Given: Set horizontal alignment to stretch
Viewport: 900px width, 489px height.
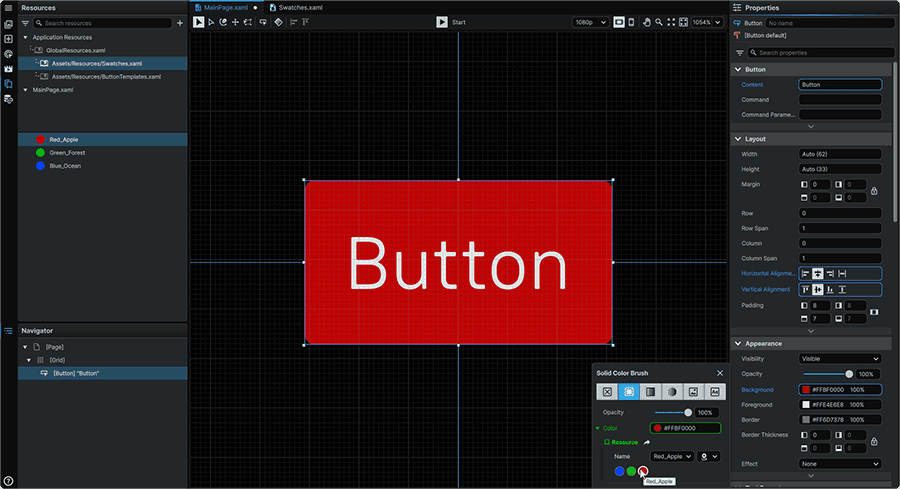Looking at the screenshot, I should point(842,274).
